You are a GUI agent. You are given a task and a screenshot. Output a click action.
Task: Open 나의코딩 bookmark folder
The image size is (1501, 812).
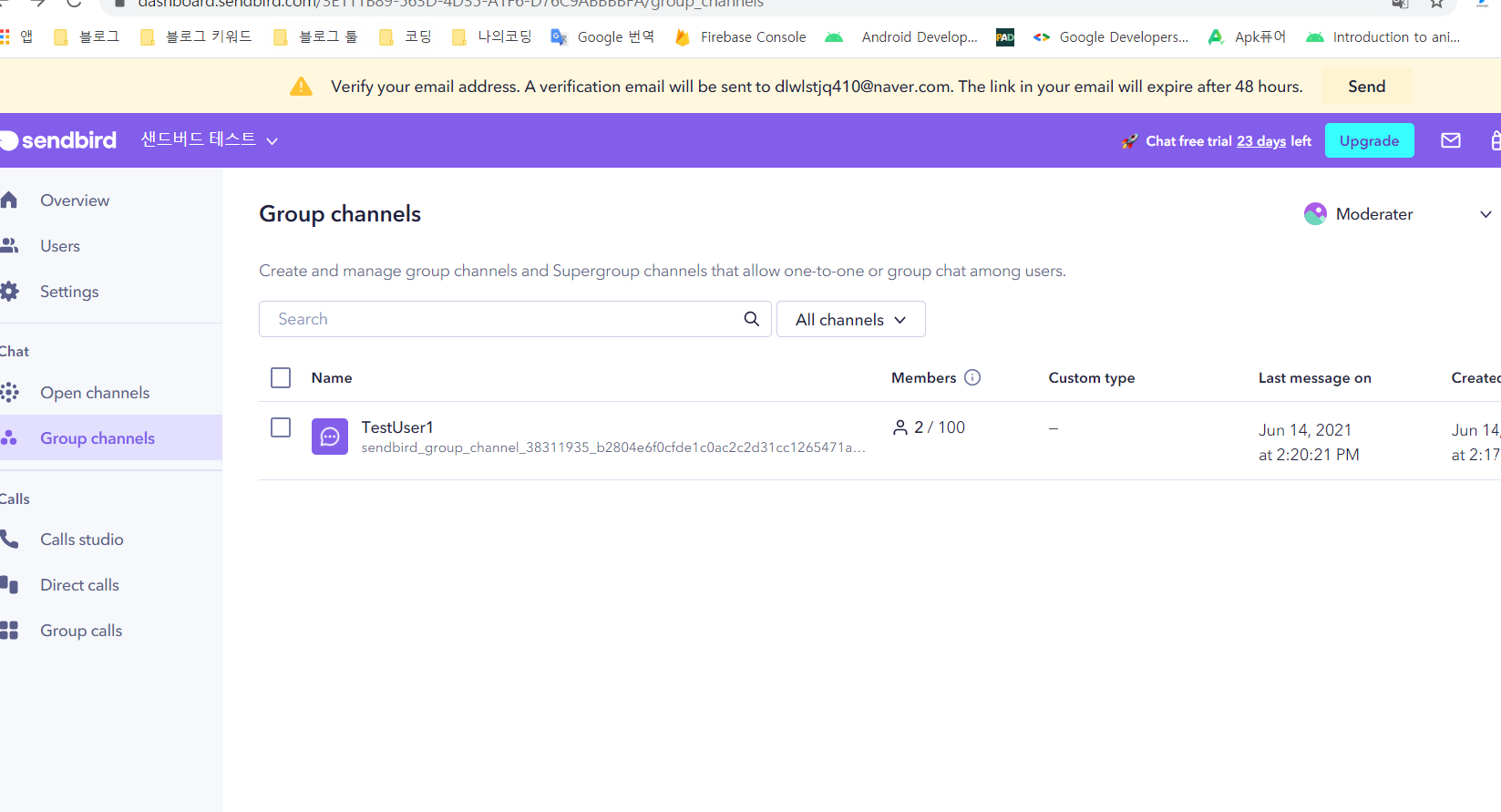pos(492,37)
